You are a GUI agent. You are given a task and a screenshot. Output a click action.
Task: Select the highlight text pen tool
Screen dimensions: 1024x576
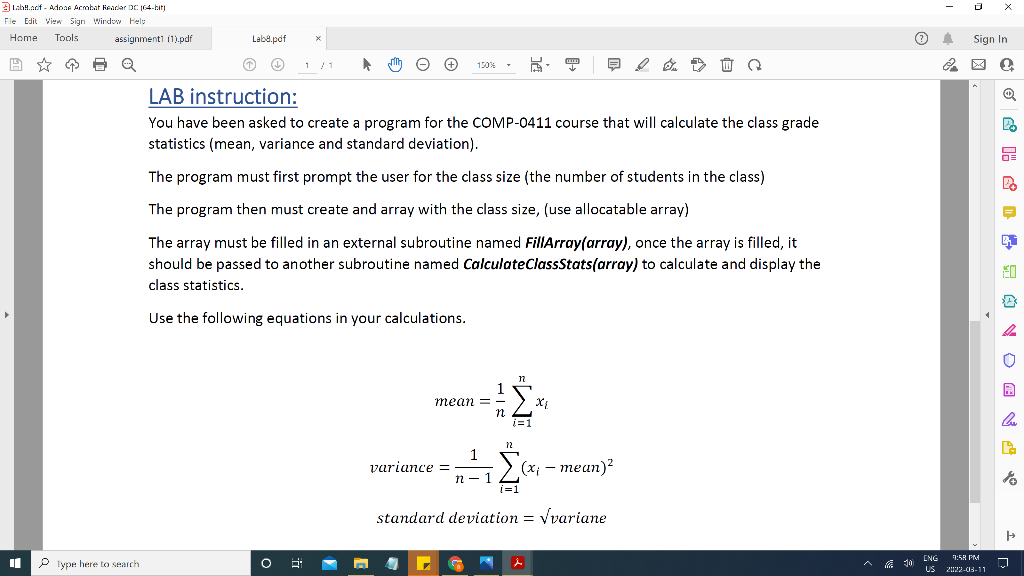point(642,65)
